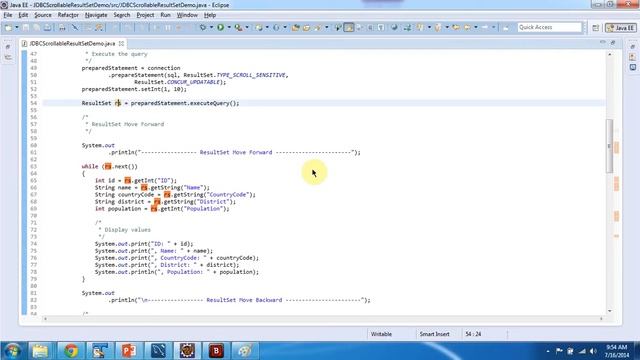The width and height of the screenshot is (640, 360).
Task: Click 'while (rs.next())' on line 63
Action: 109,167
